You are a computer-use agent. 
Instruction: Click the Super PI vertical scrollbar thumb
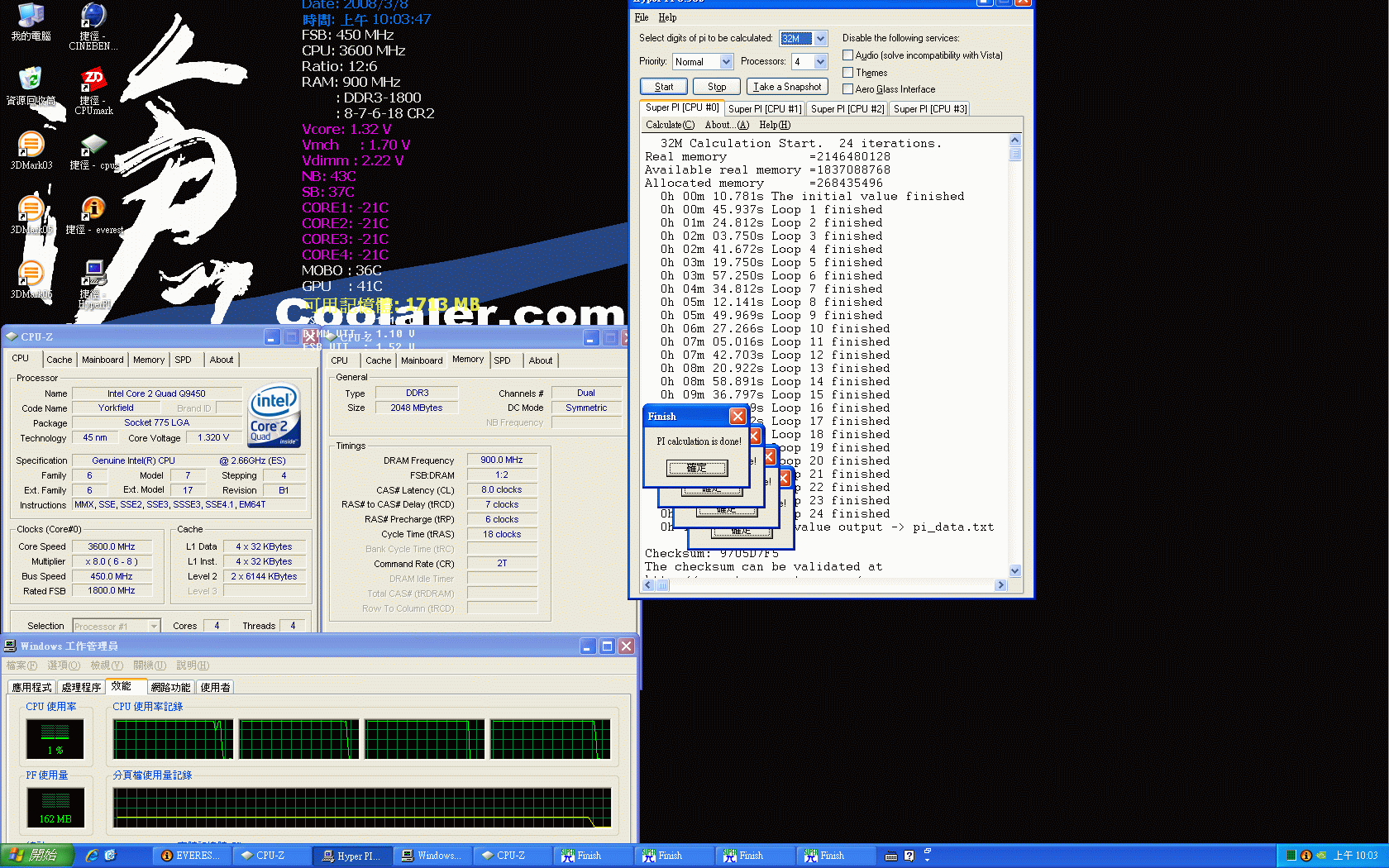1015,155
